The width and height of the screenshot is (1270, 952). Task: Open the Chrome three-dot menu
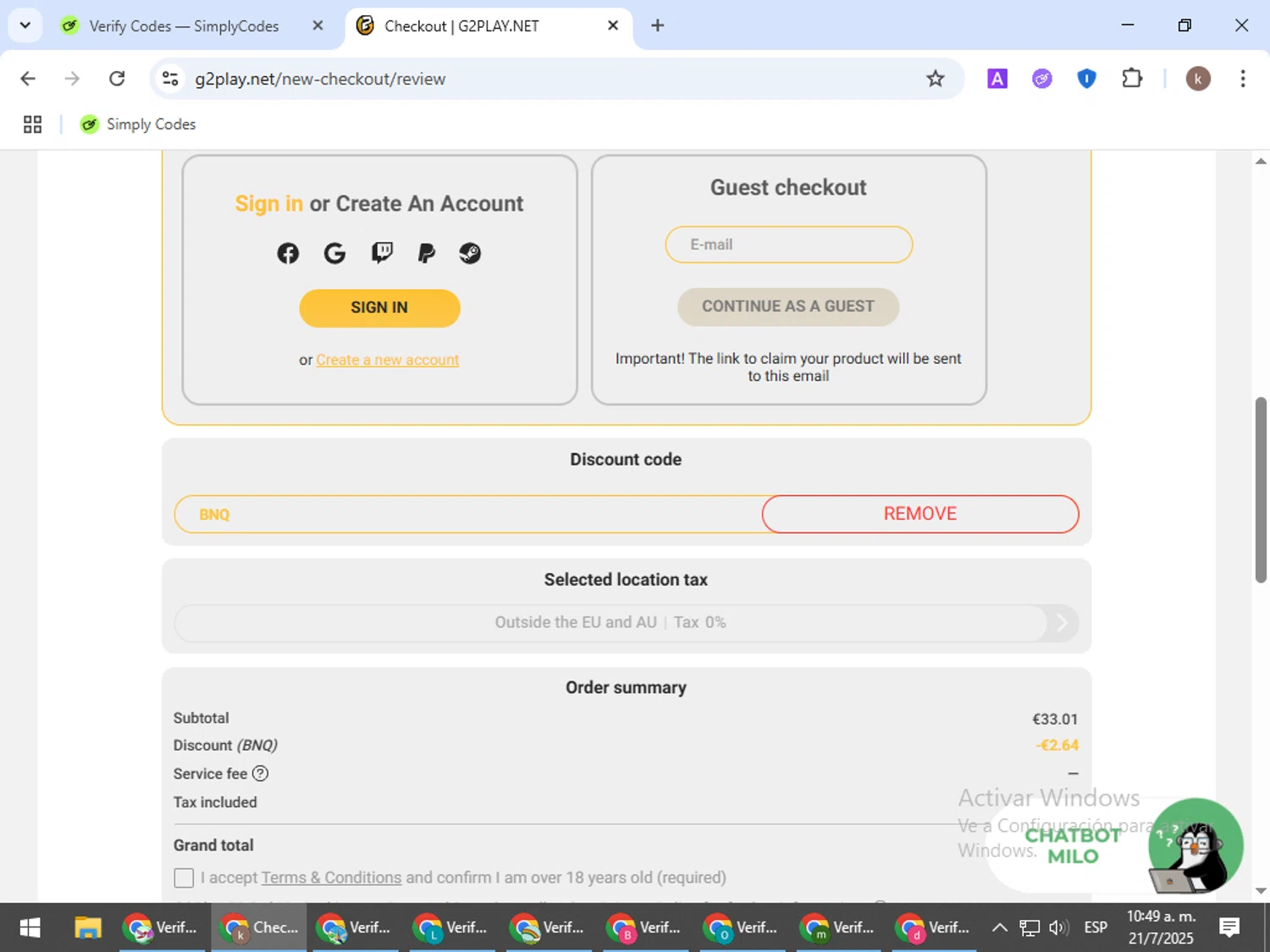coord(1243,79)
